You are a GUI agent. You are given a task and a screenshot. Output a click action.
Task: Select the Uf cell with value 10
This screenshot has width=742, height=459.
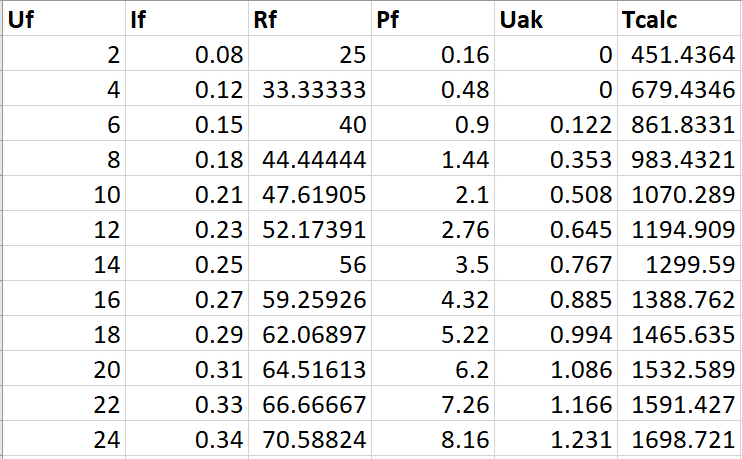pos(62,195)
